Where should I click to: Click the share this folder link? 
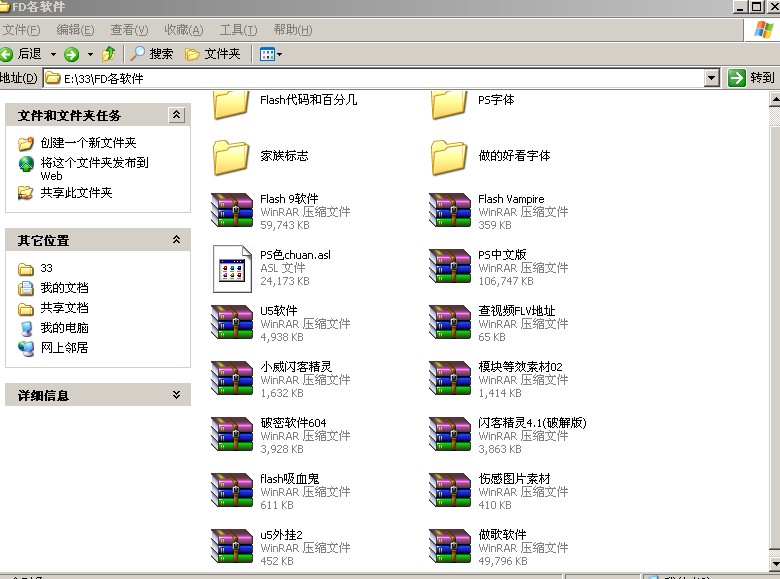tap(76, 192)
